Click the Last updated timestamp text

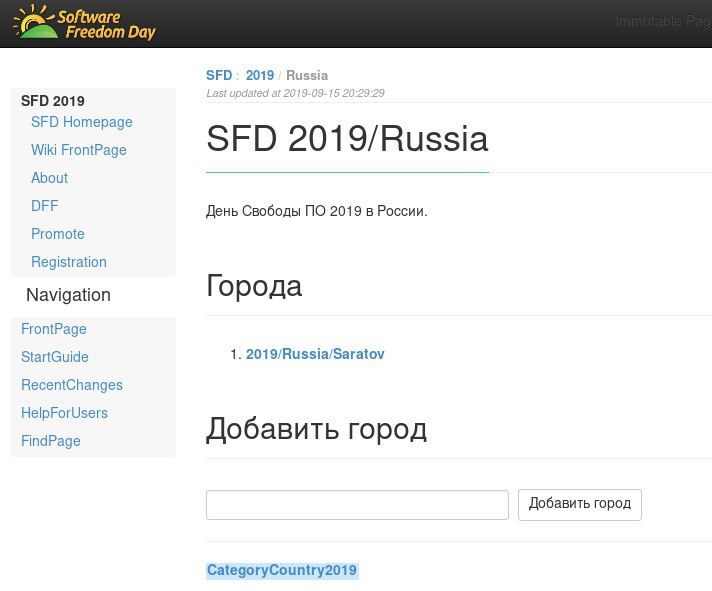295,94
